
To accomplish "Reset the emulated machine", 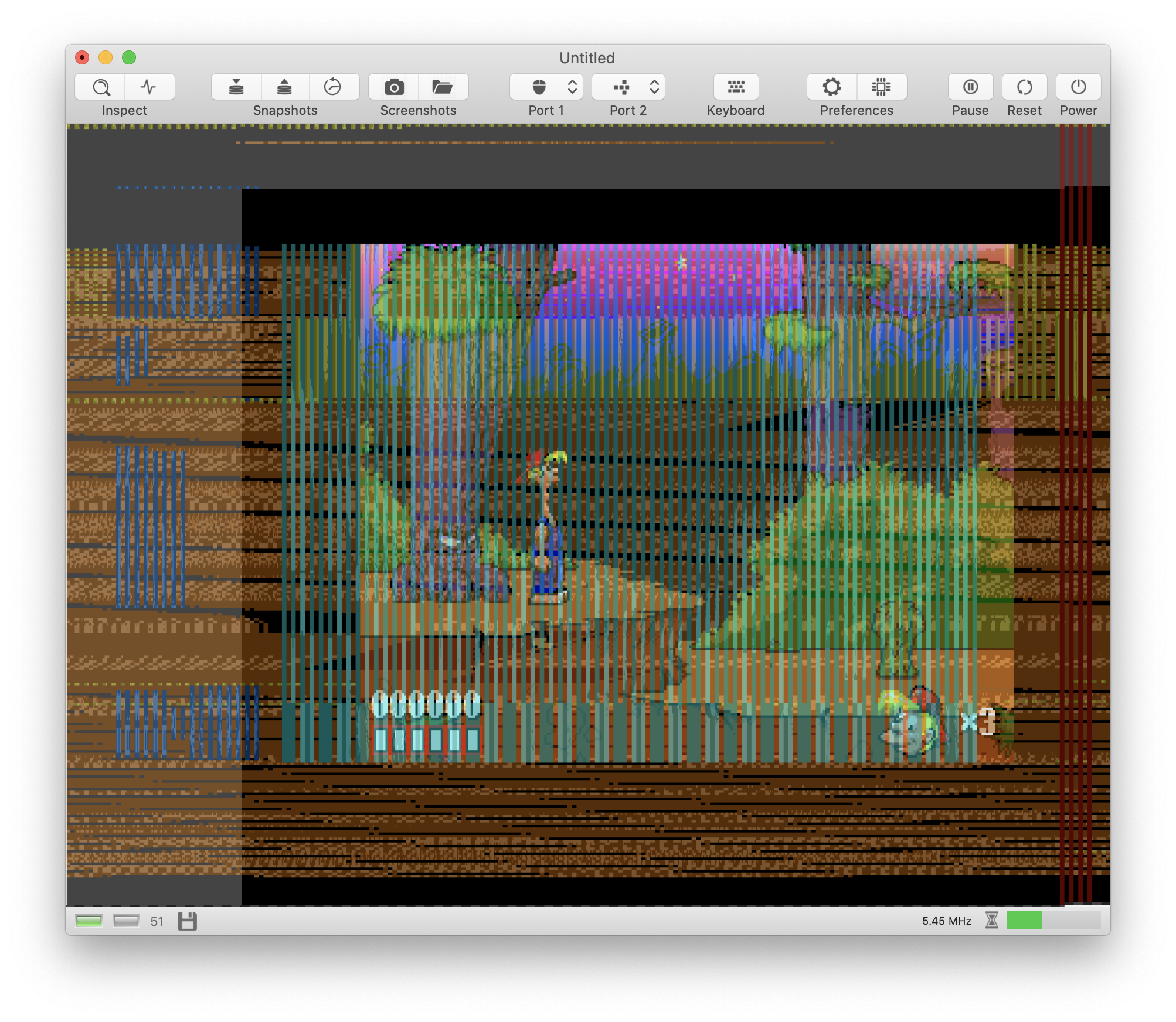I will (x=1025, y=87).
